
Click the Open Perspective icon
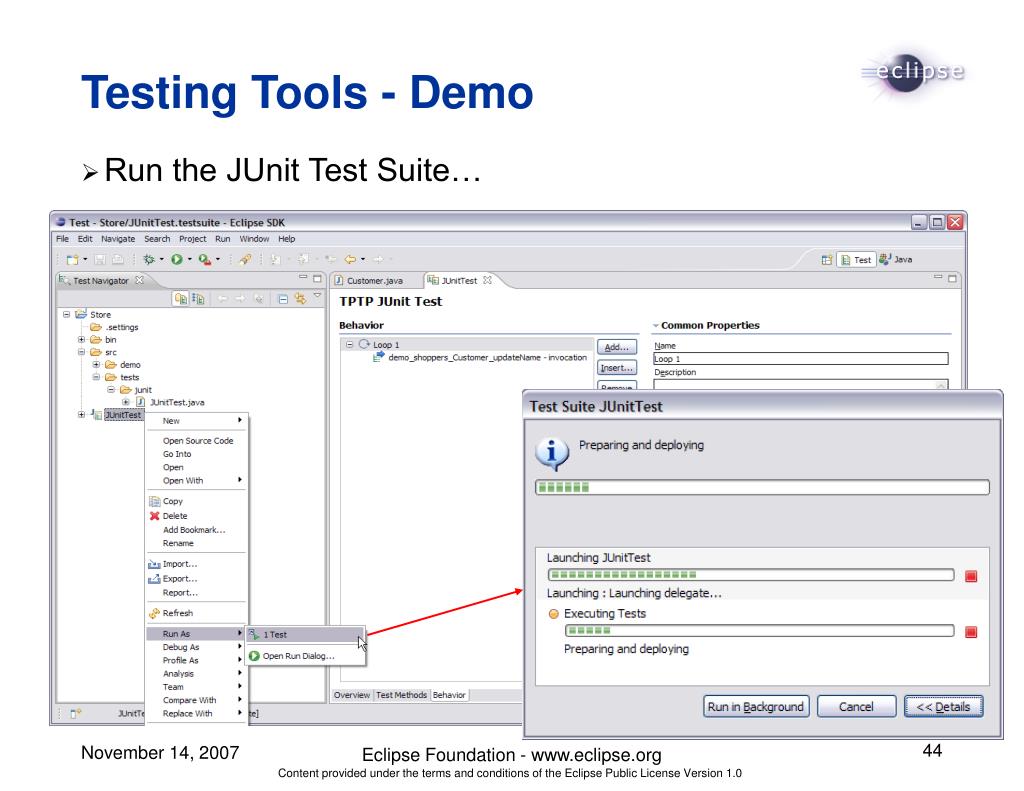827,259
